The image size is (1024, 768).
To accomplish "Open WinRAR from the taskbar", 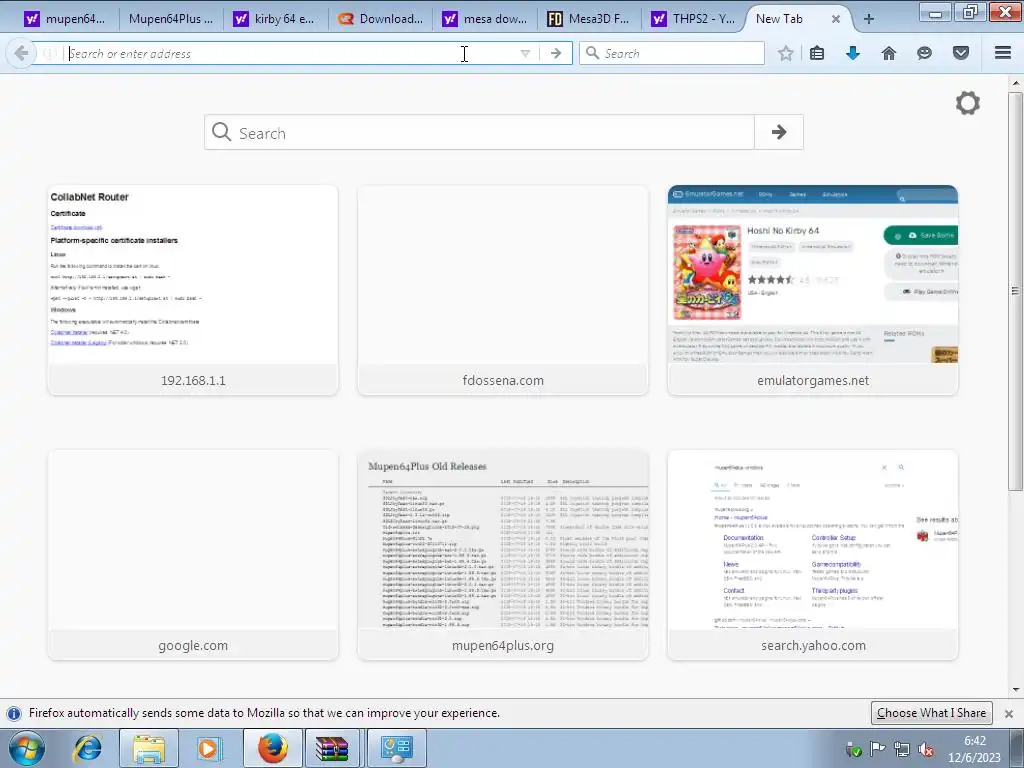I will [x=332, y=748].
